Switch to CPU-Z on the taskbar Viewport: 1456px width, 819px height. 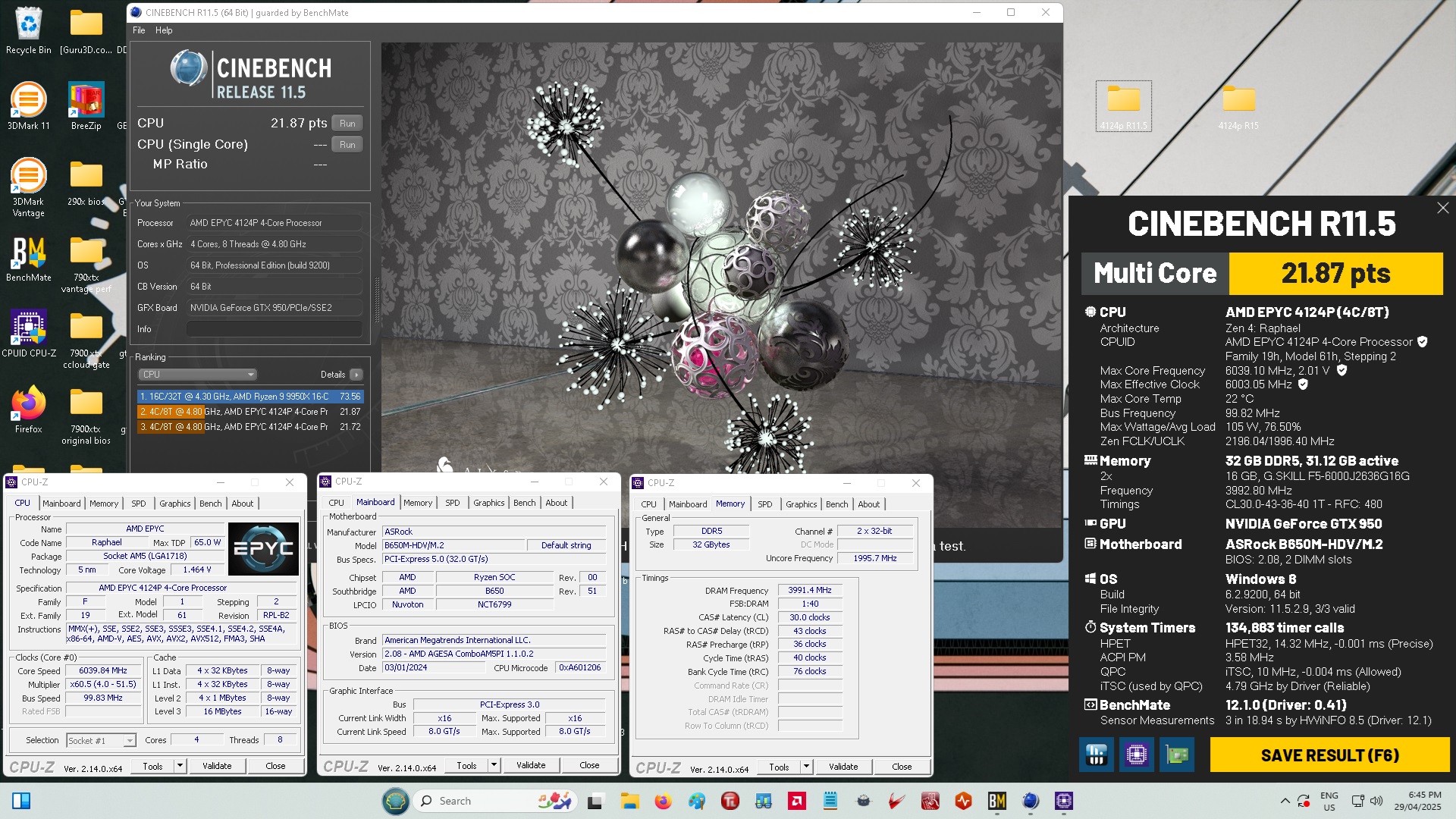click(1064, 801)
